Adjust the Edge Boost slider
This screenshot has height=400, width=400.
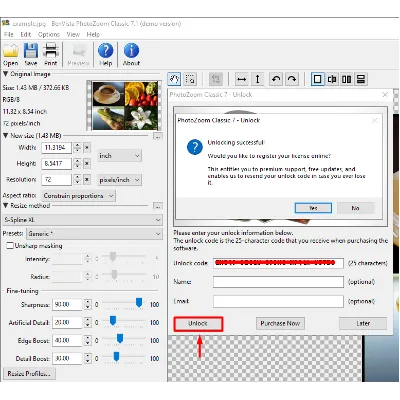click(120, 339)
